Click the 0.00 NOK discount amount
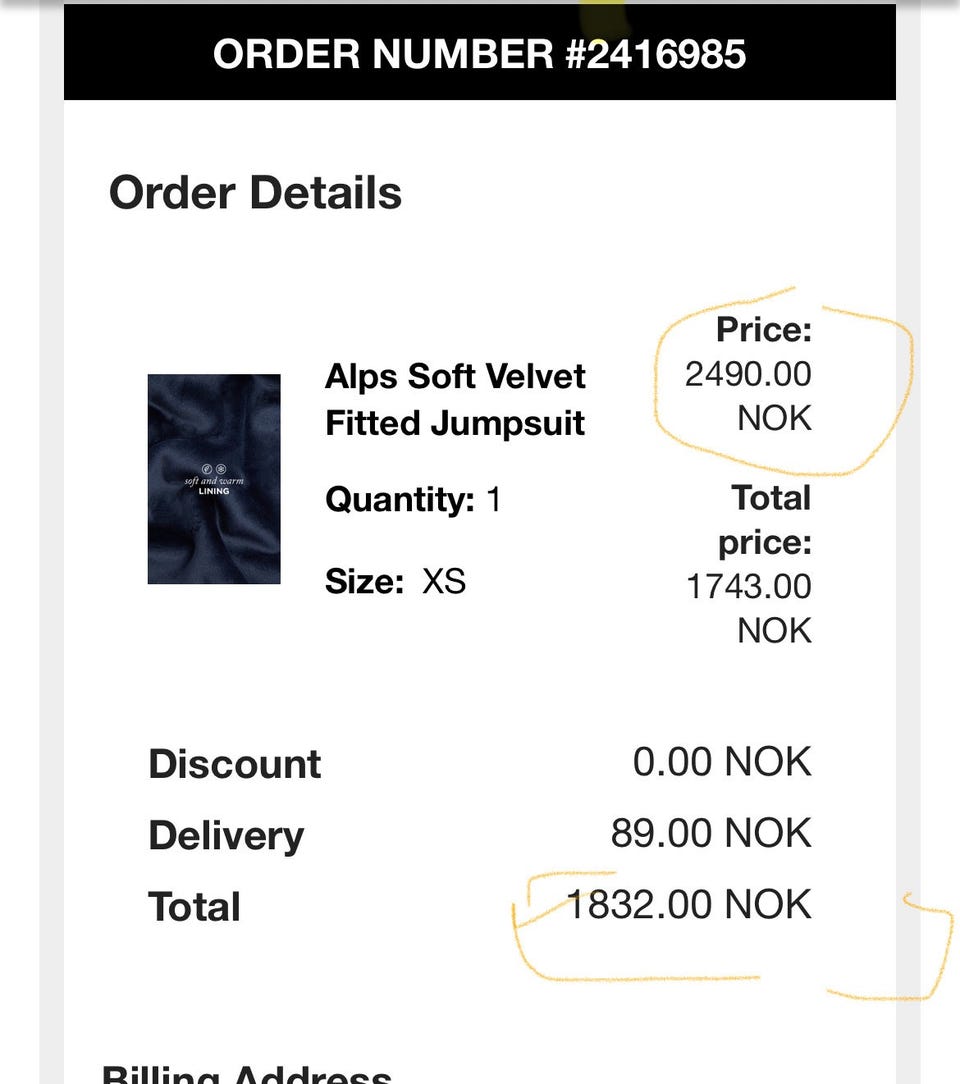 click(721, 762)
